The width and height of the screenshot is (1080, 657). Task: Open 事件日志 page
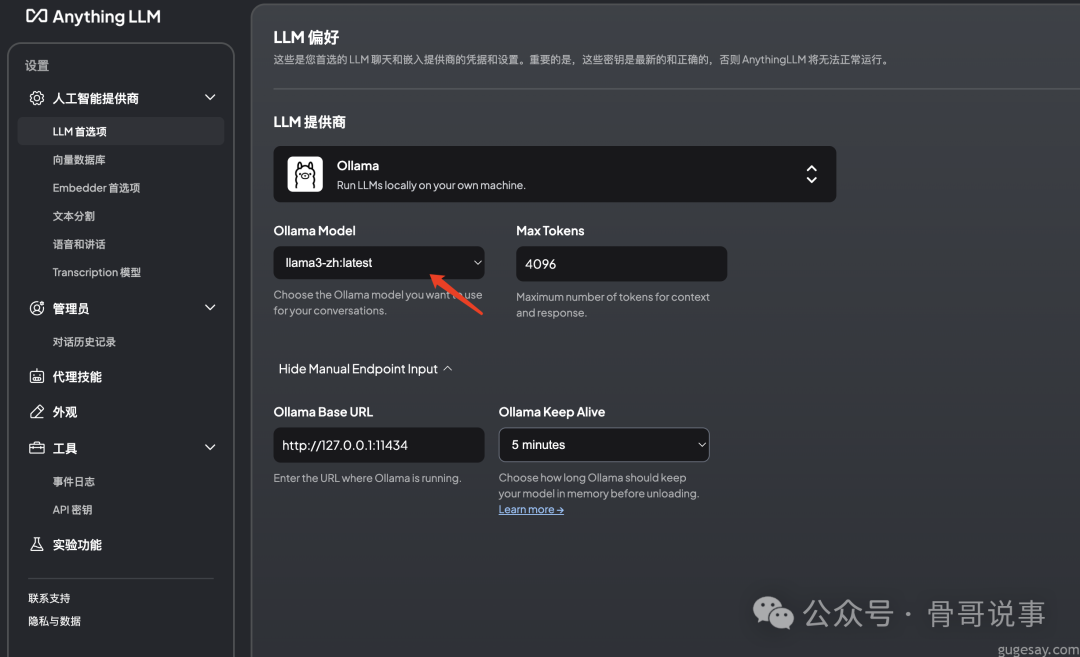tap(74, 481)
